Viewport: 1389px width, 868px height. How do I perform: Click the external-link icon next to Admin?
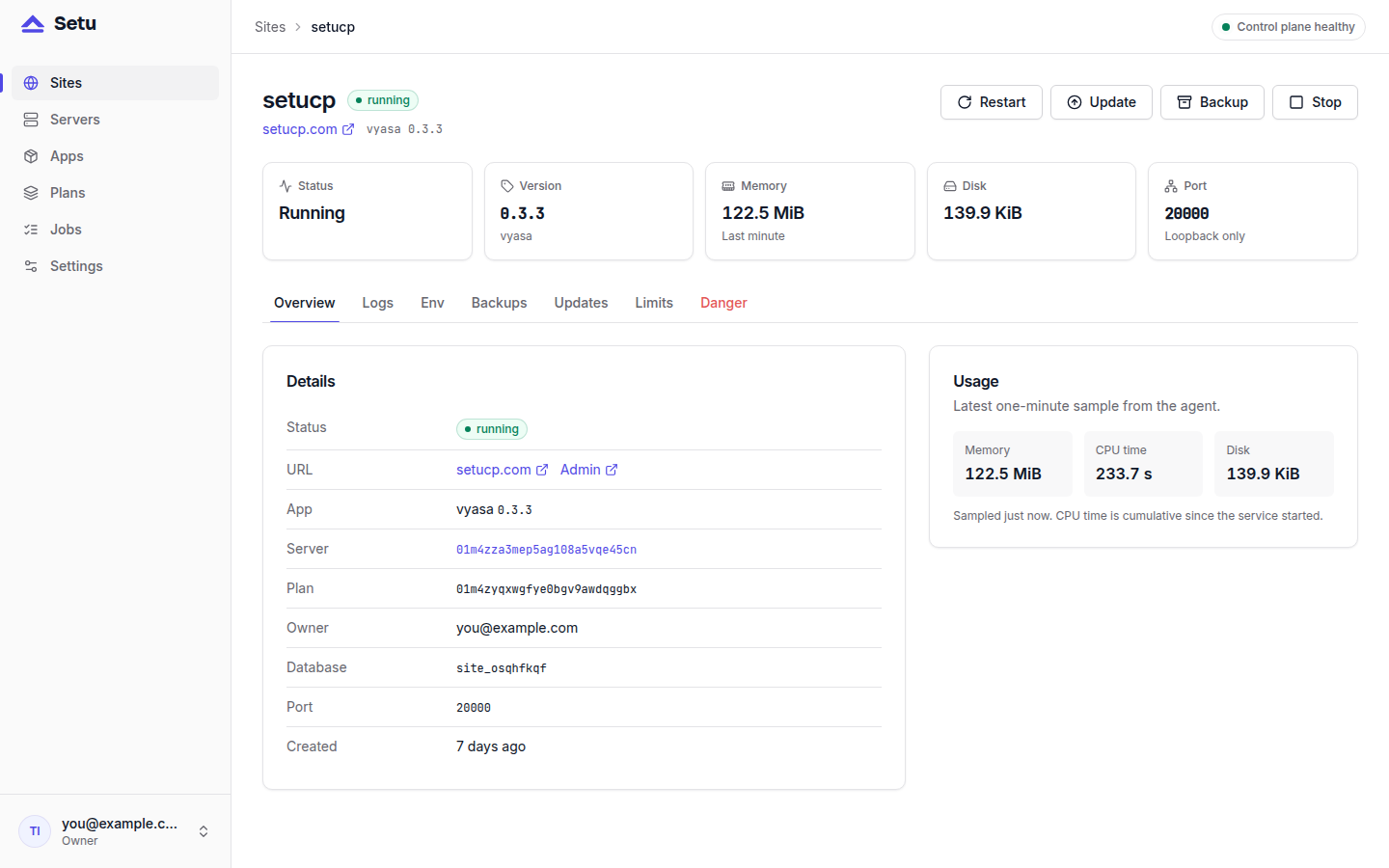point(612,470)
